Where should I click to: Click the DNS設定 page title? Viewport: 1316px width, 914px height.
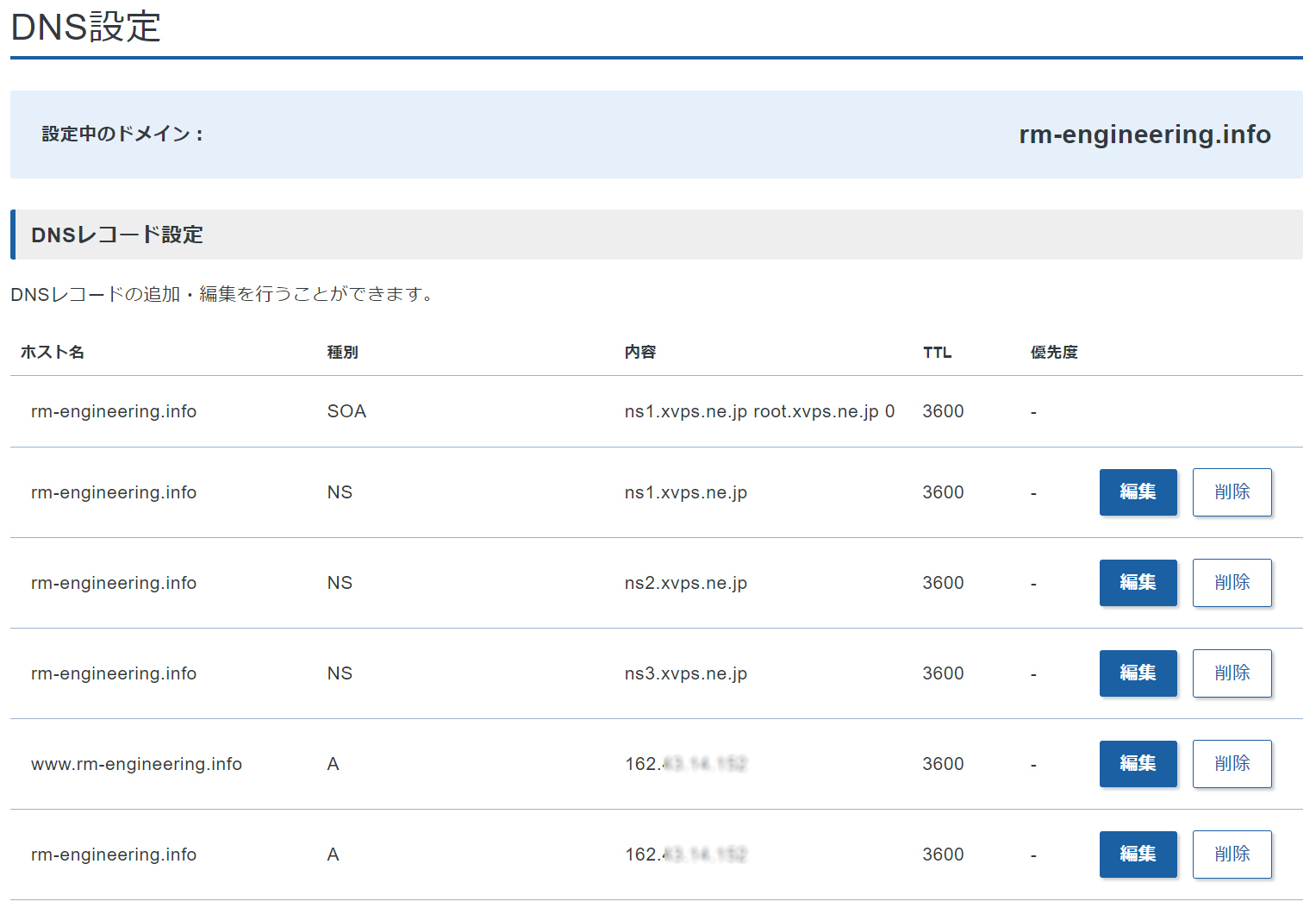pyautogui.click(x=85, y=27)
